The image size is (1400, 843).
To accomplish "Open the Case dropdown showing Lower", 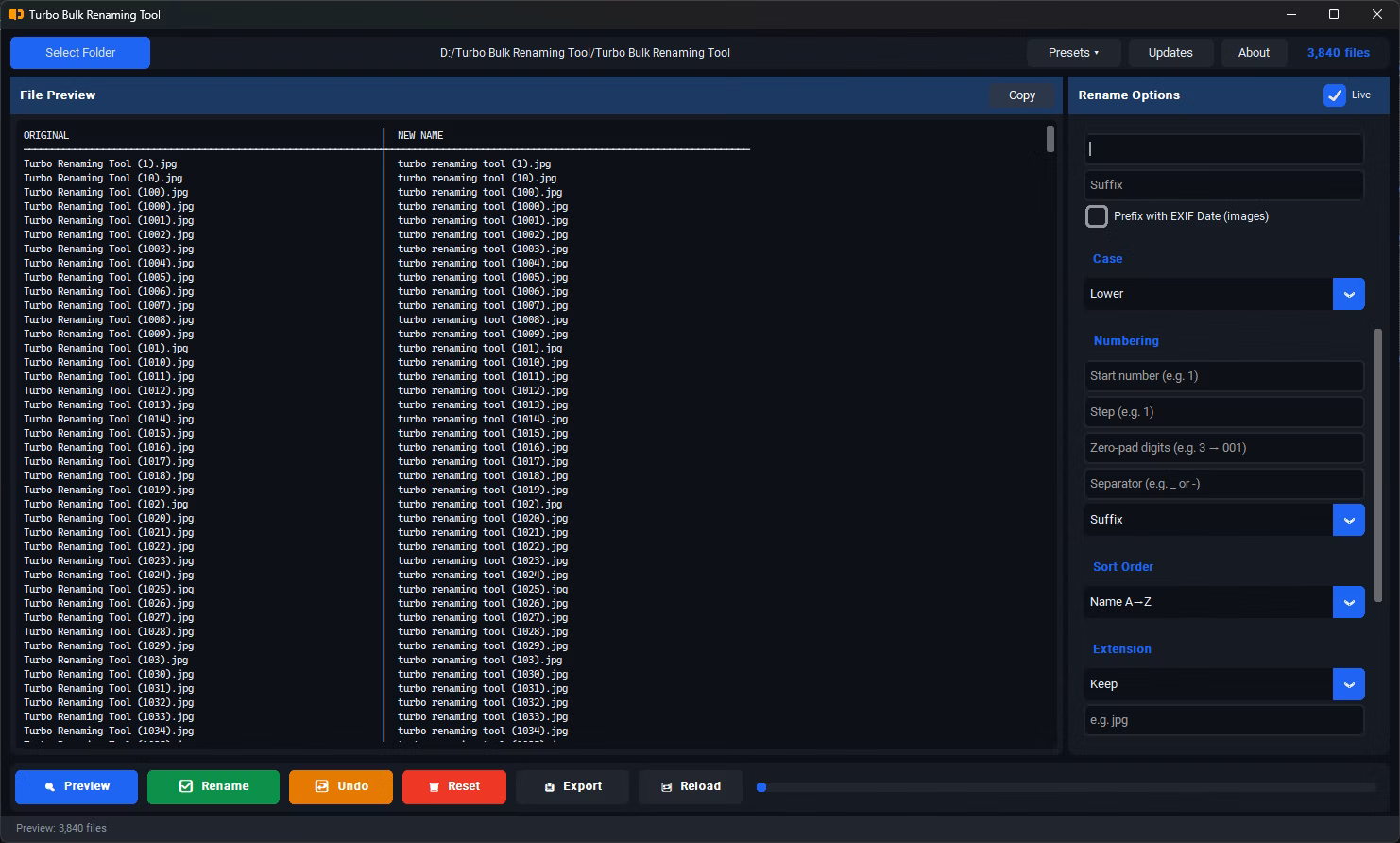I will click(1223, 294).
